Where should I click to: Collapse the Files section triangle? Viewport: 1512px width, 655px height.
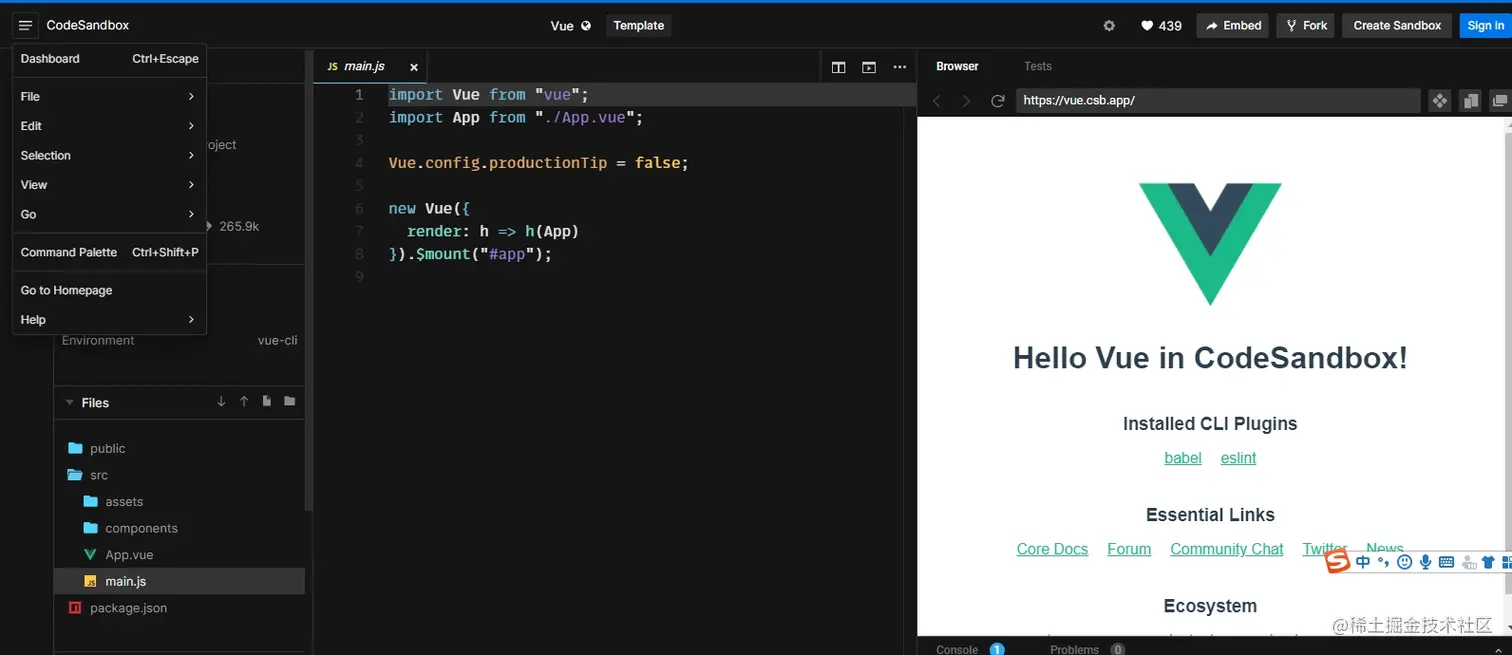pos(69,402)
